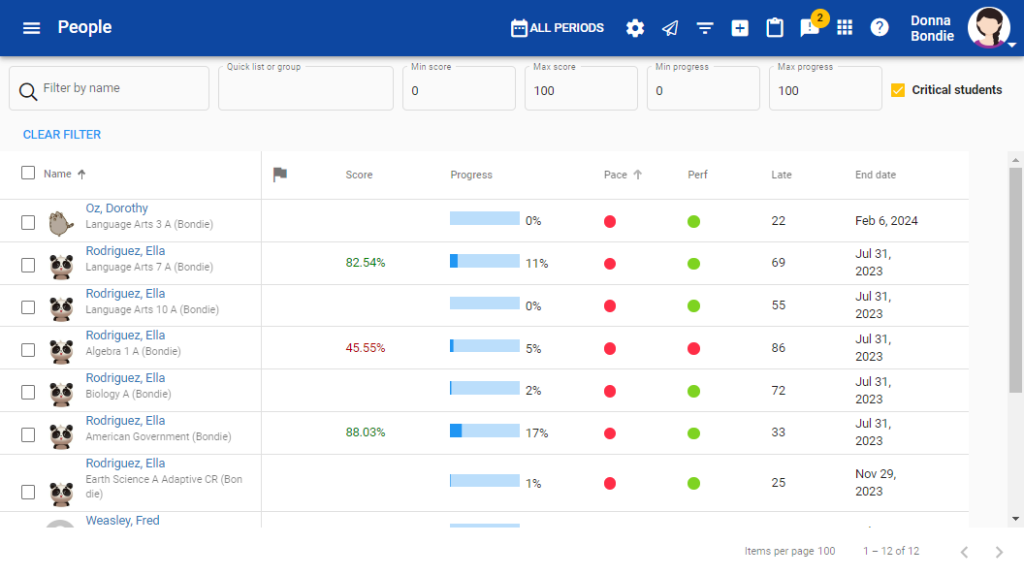Open the Quick list or group dropdown
Image resolution: width=1024 pixels, height=576 pixels.
pyautogui.click(x=305, y=90)
